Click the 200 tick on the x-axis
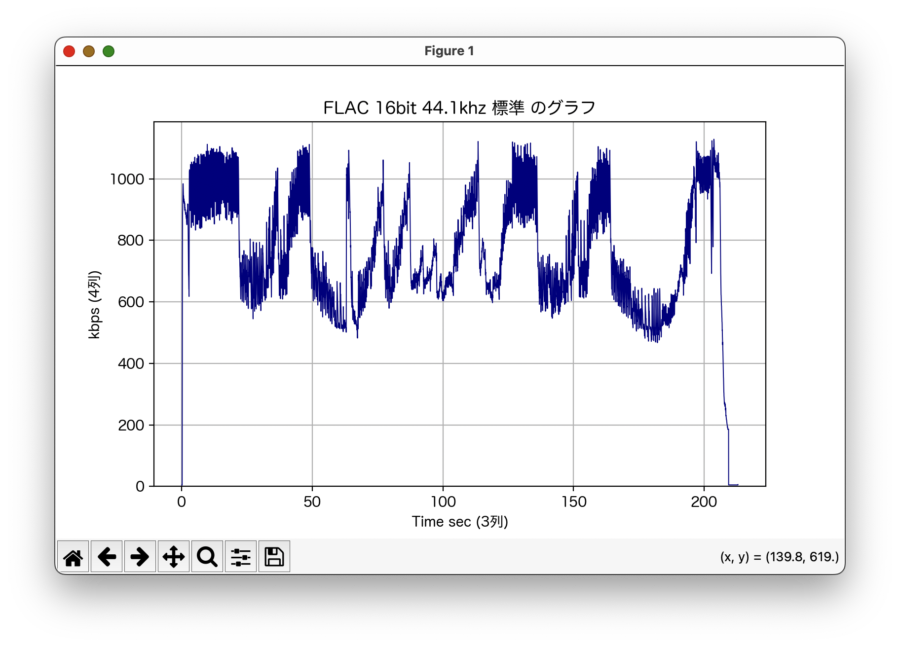 704,502
